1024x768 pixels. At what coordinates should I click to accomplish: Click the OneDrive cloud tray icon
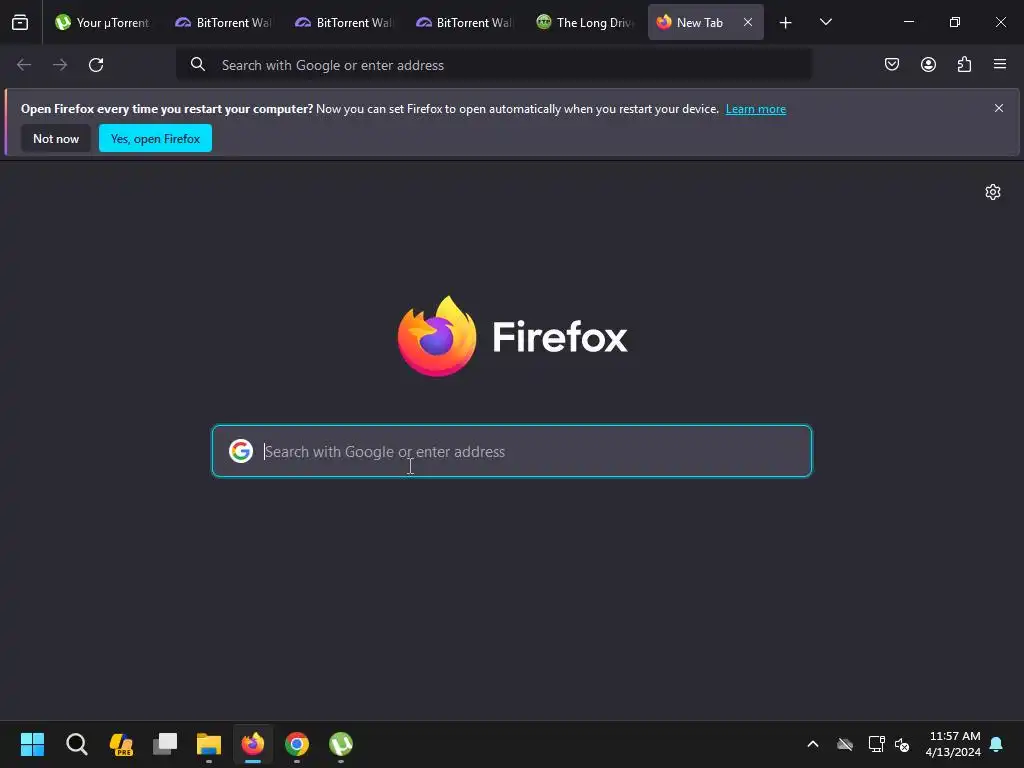845,744
